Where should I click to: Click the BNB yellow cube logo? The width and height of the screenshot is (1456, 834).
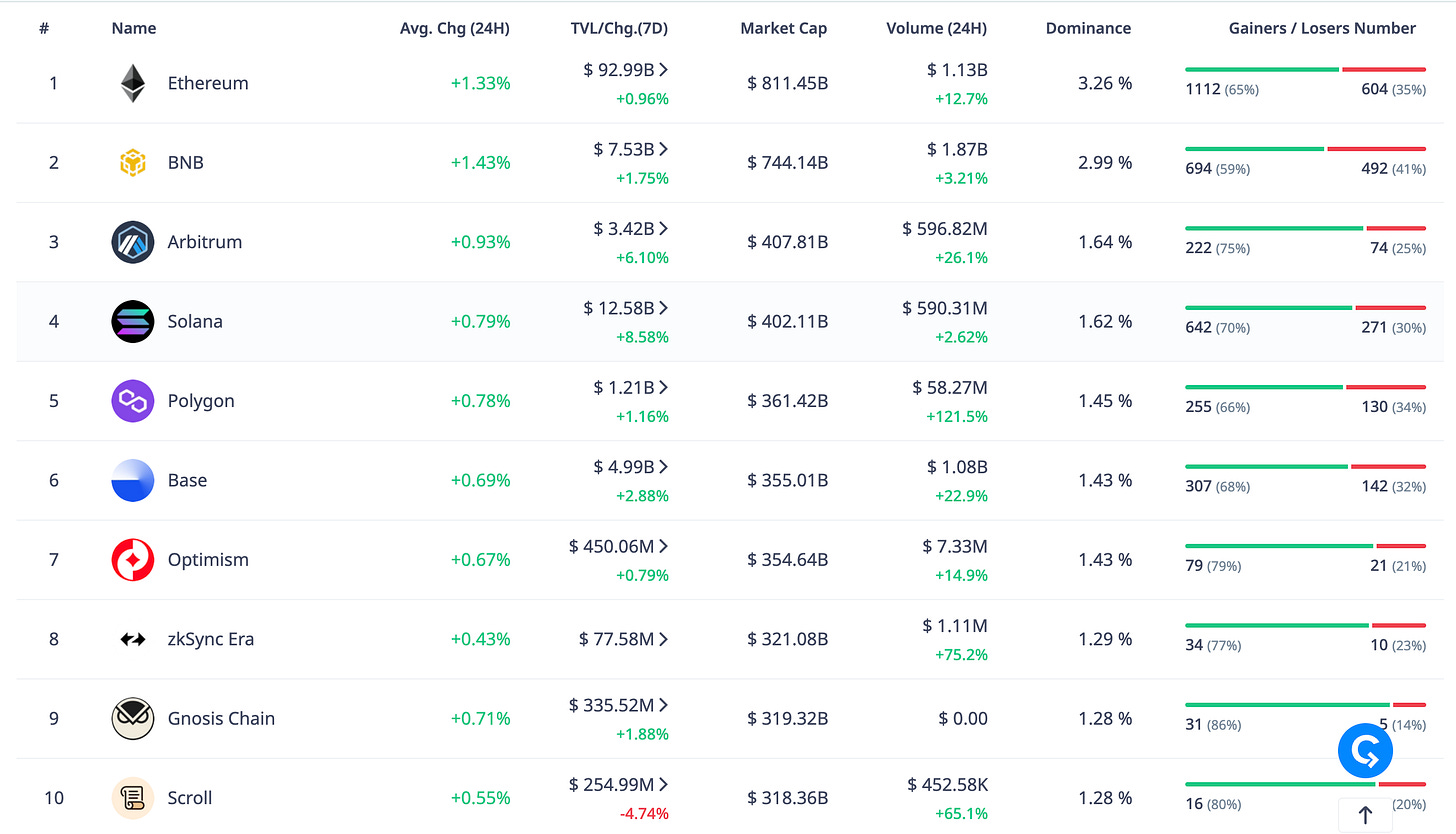[x=132, y=162]
